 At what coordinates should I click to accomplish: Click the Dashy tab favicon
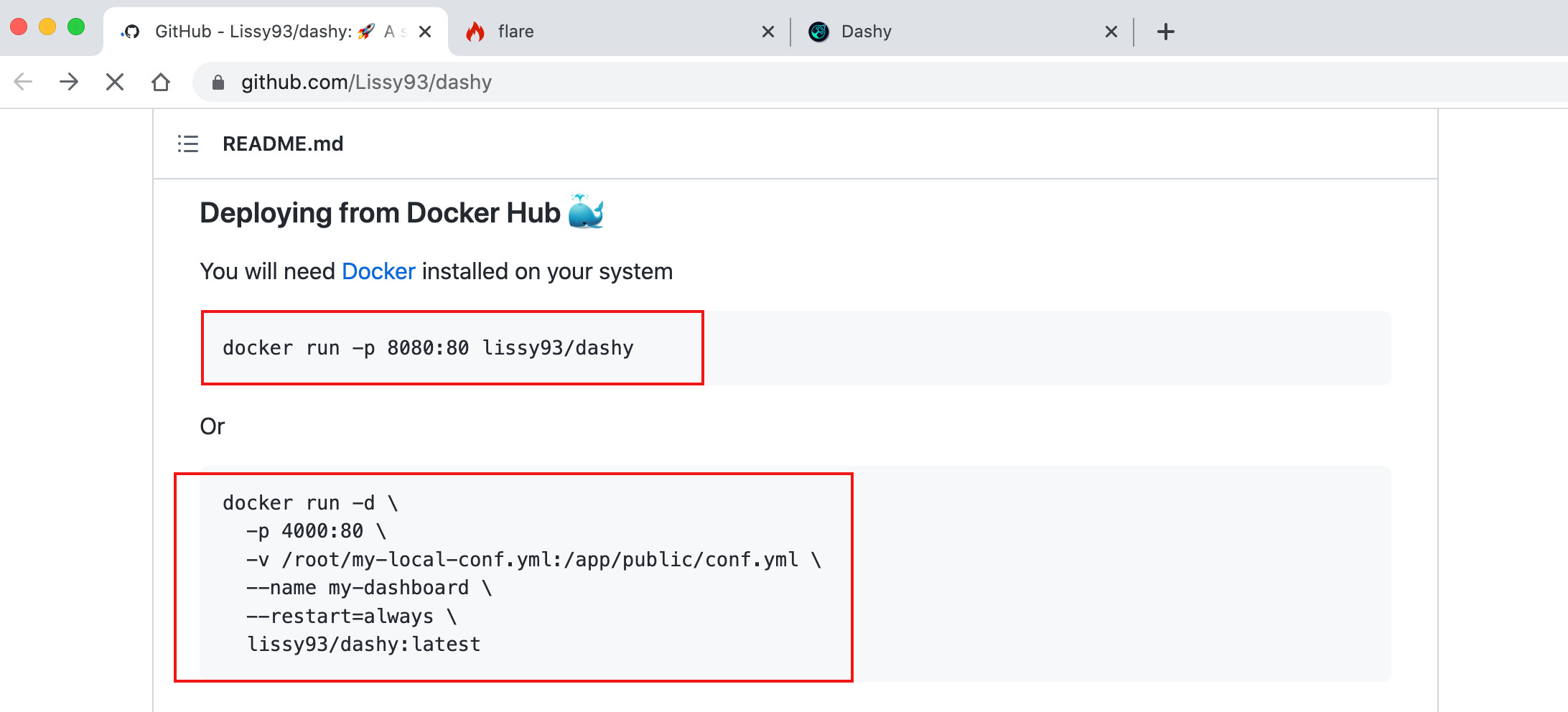point(818,32)
